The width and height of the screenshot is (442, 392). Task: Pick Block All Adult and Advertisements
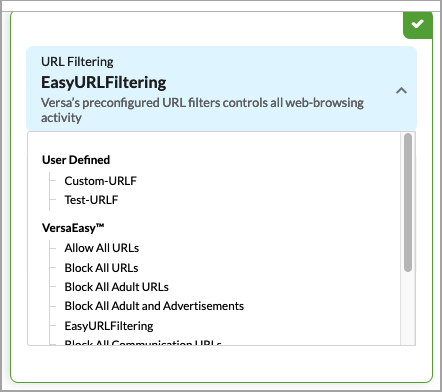coord(154,306)
